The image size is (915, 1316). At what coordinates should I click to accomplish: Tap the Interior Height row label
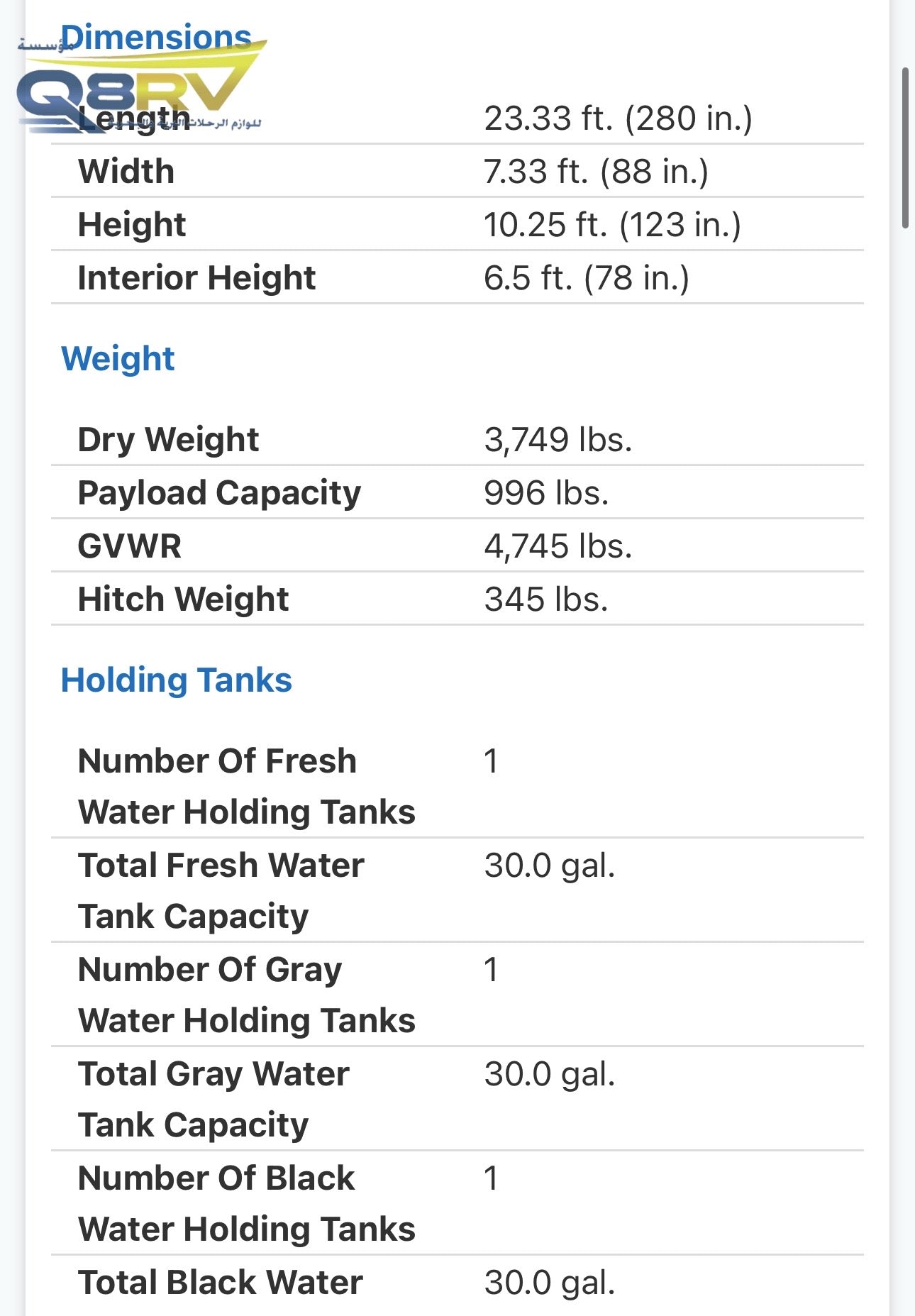point(196,278)
